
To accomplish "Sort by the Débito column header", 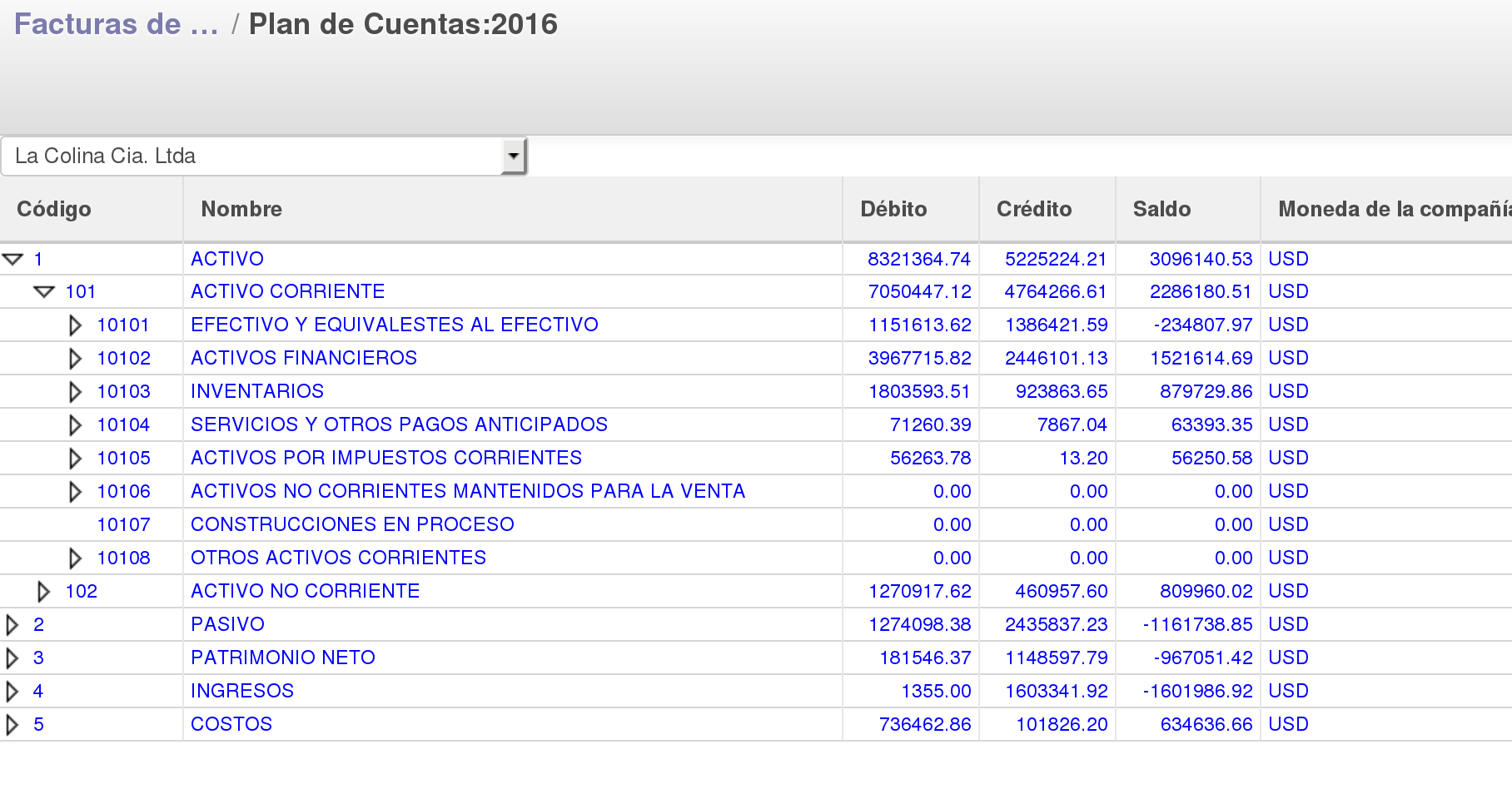I will (x=893, y=209).
